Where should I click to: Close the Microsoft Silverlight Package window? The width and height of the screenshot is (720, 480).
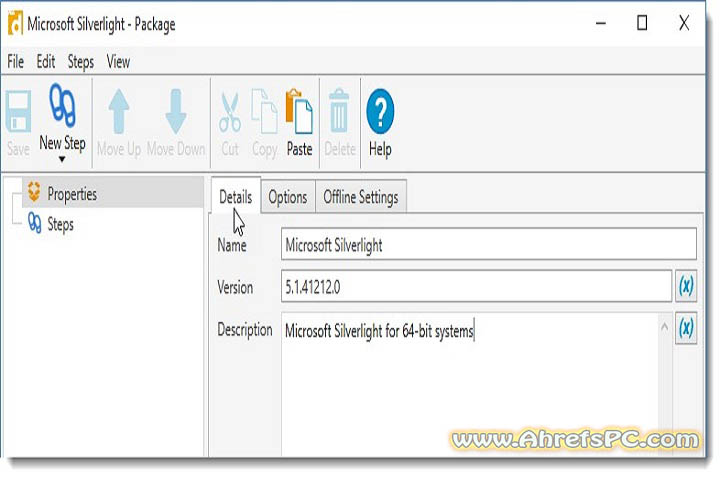point(684,23)
